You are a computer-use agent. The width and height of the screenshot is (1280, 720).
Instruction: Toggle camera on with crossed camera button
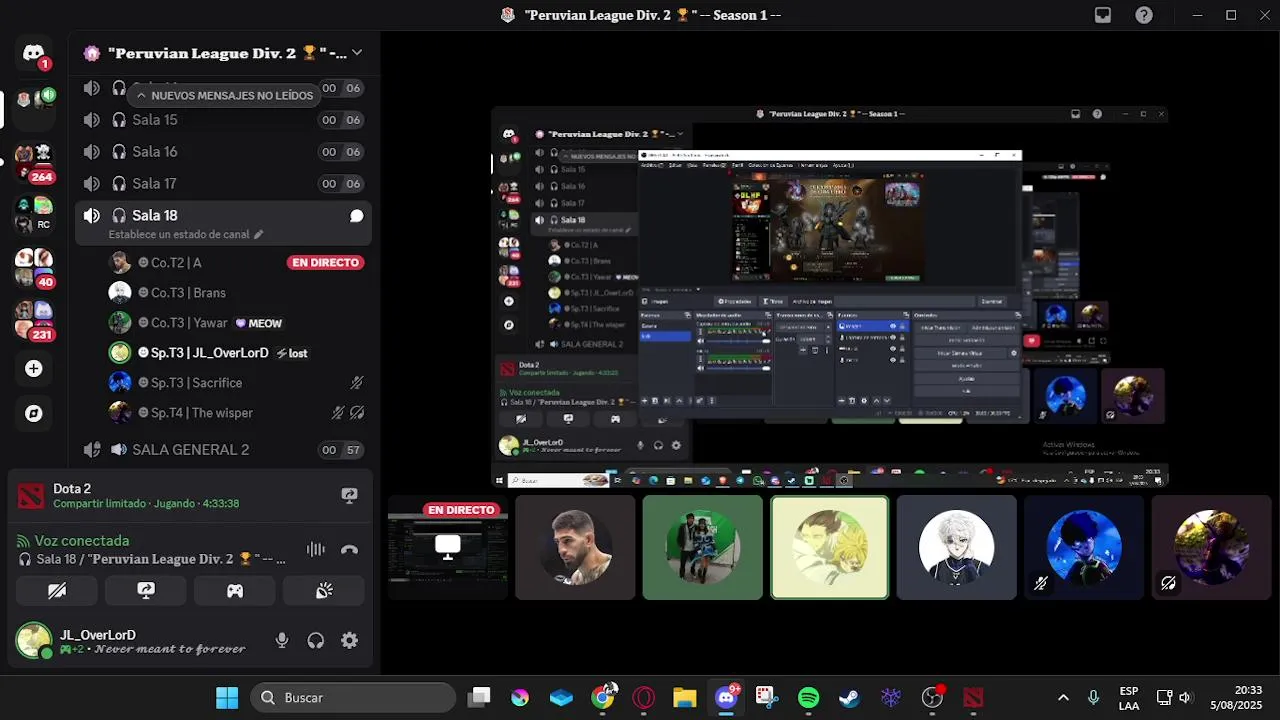click(57, 591)
